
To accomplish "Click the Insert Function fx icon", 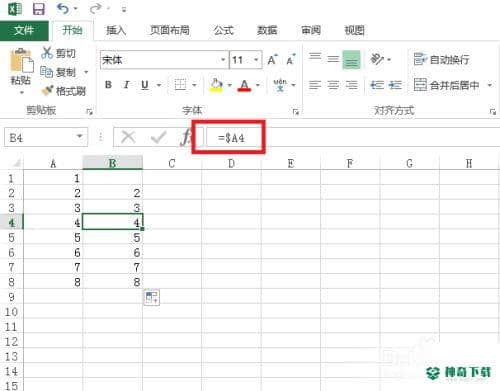I will (x=186, y=137).
